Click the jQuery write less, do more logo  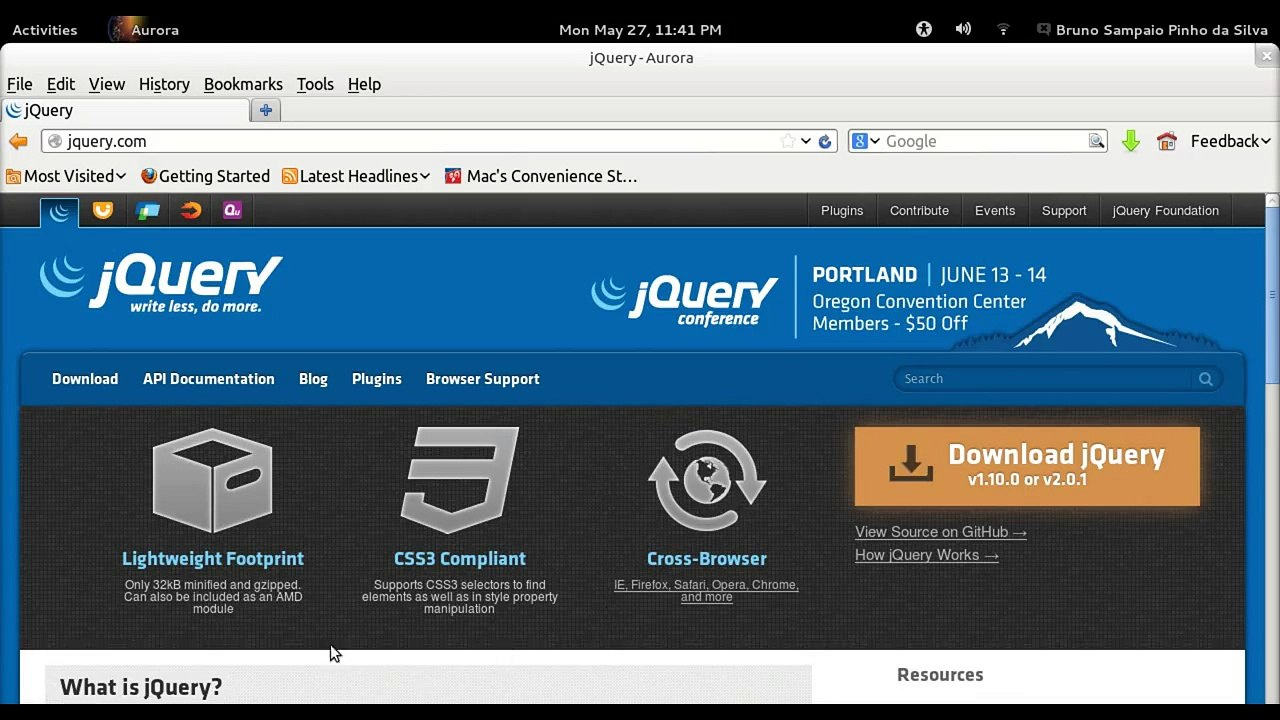pyautogui.click(x=161, y=284)
